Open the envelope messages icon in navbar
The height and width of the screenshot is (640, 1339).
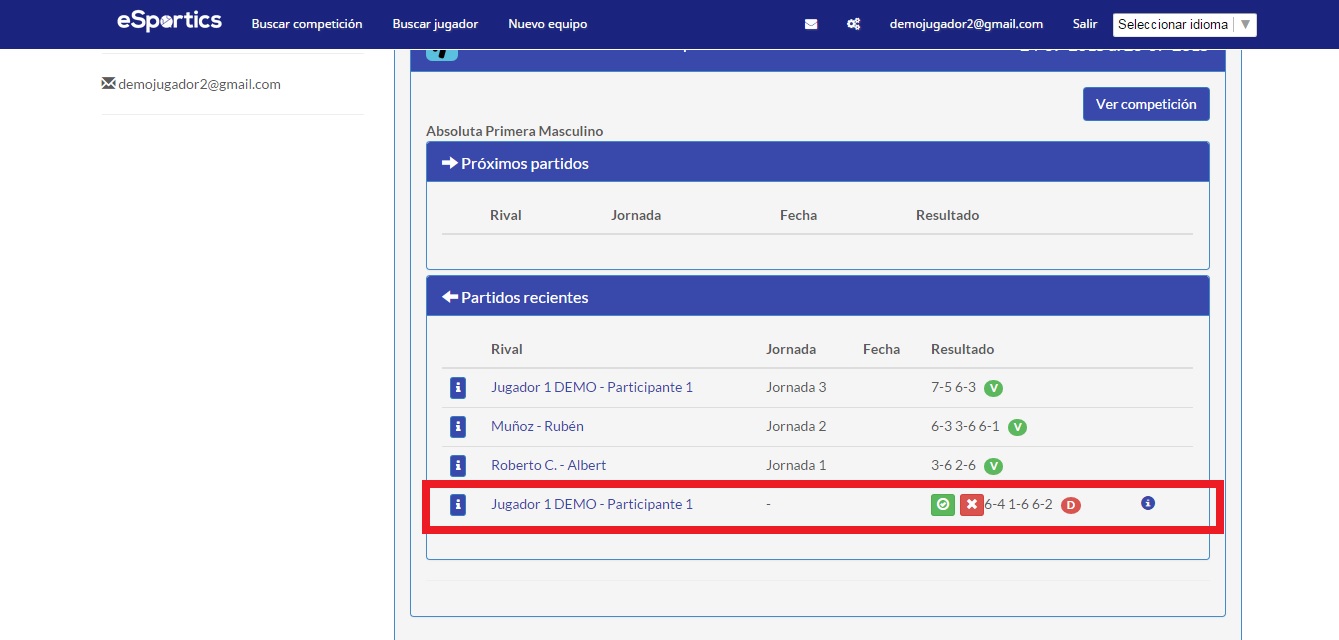811,24
